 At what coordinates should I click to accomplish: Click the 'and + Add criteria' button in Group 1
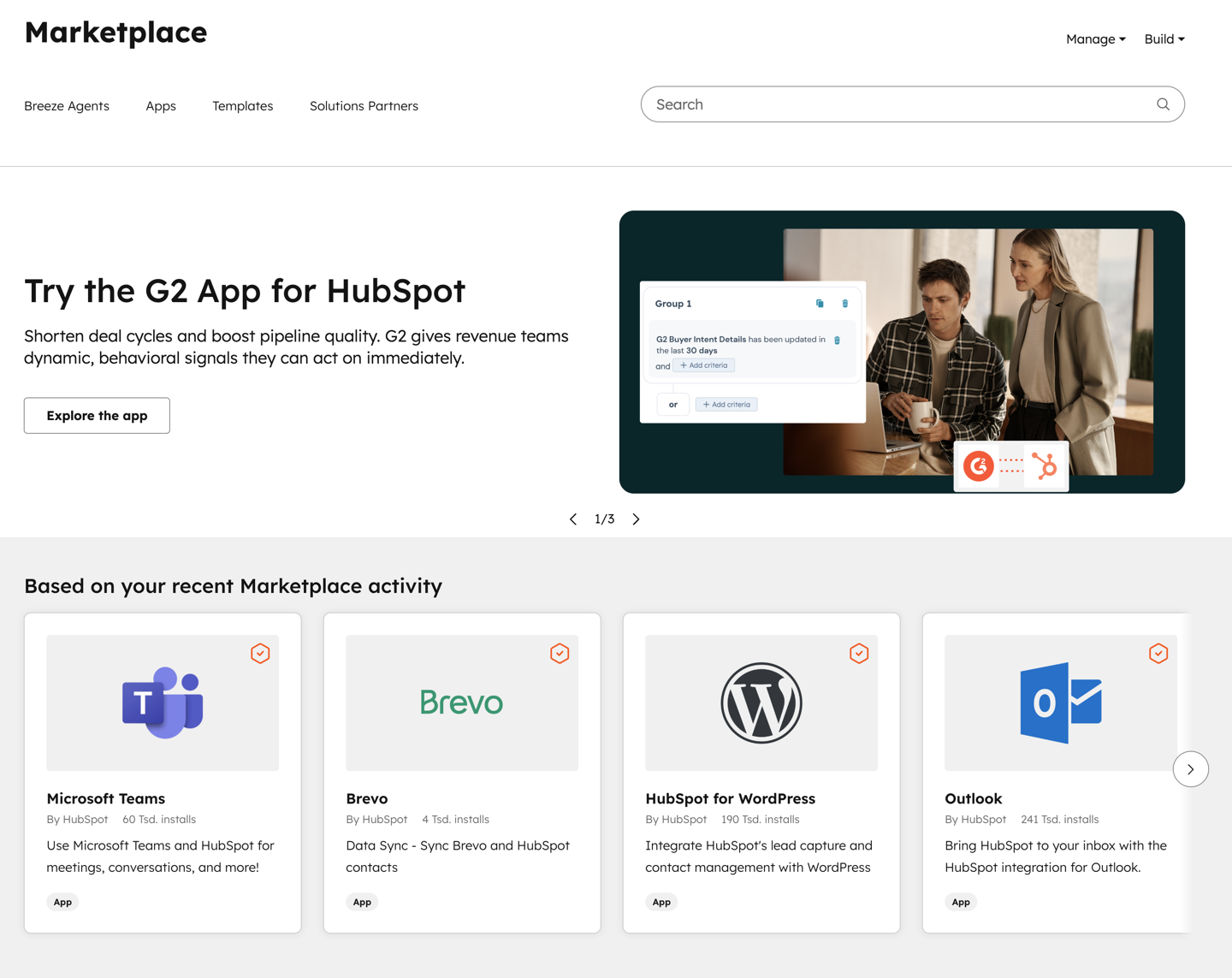[x=703, y=365]
